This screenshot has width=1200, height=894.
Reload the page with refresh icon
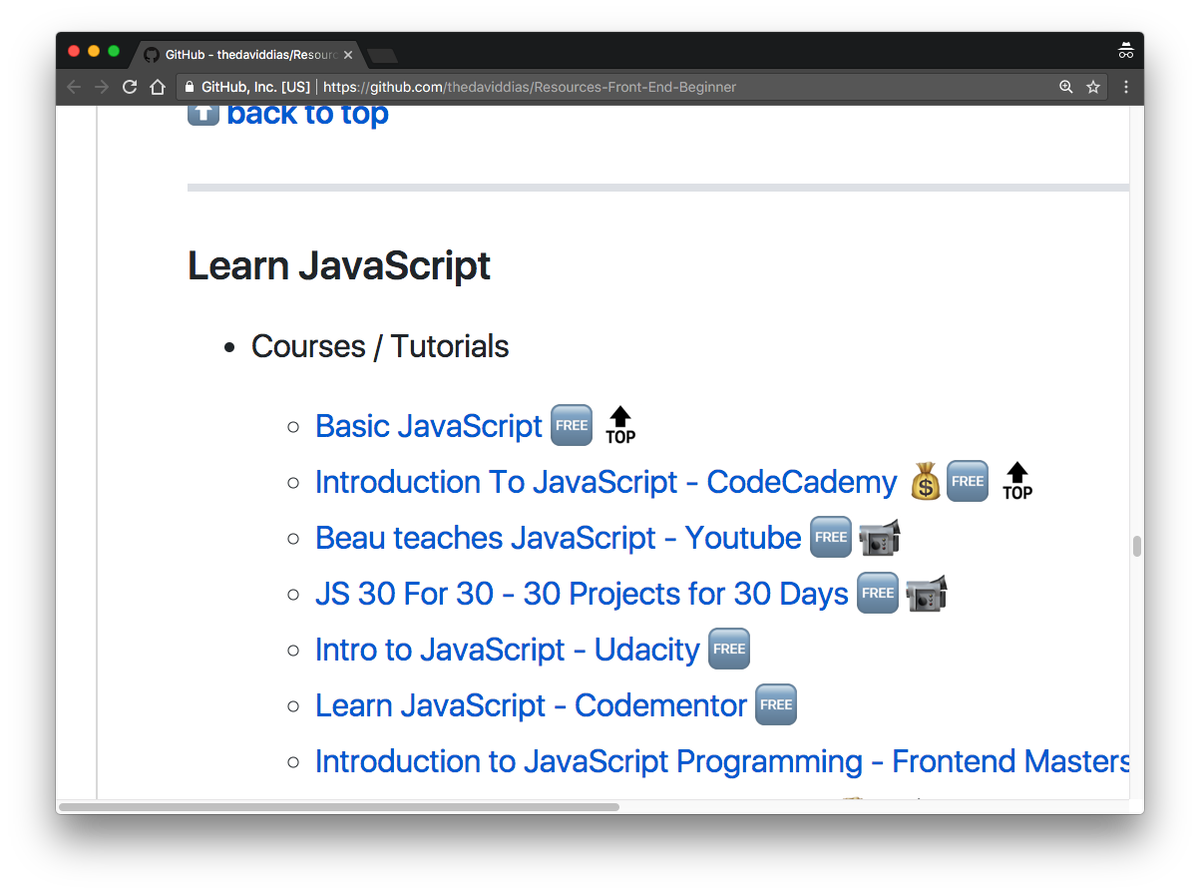tap(129, 87)
